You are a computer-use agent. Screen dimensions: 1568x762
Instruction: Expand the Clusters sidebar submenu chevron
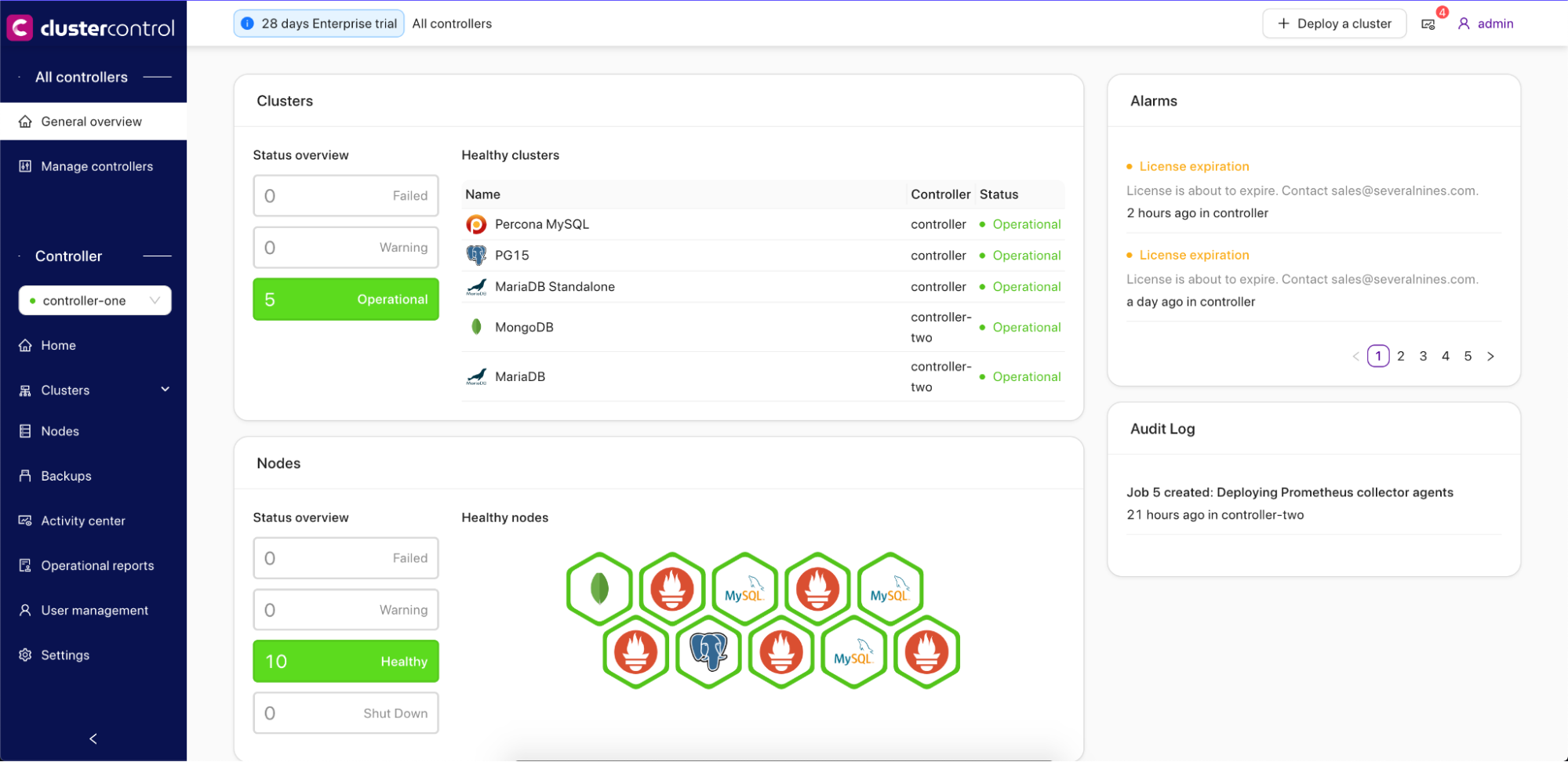click(165, 390)
